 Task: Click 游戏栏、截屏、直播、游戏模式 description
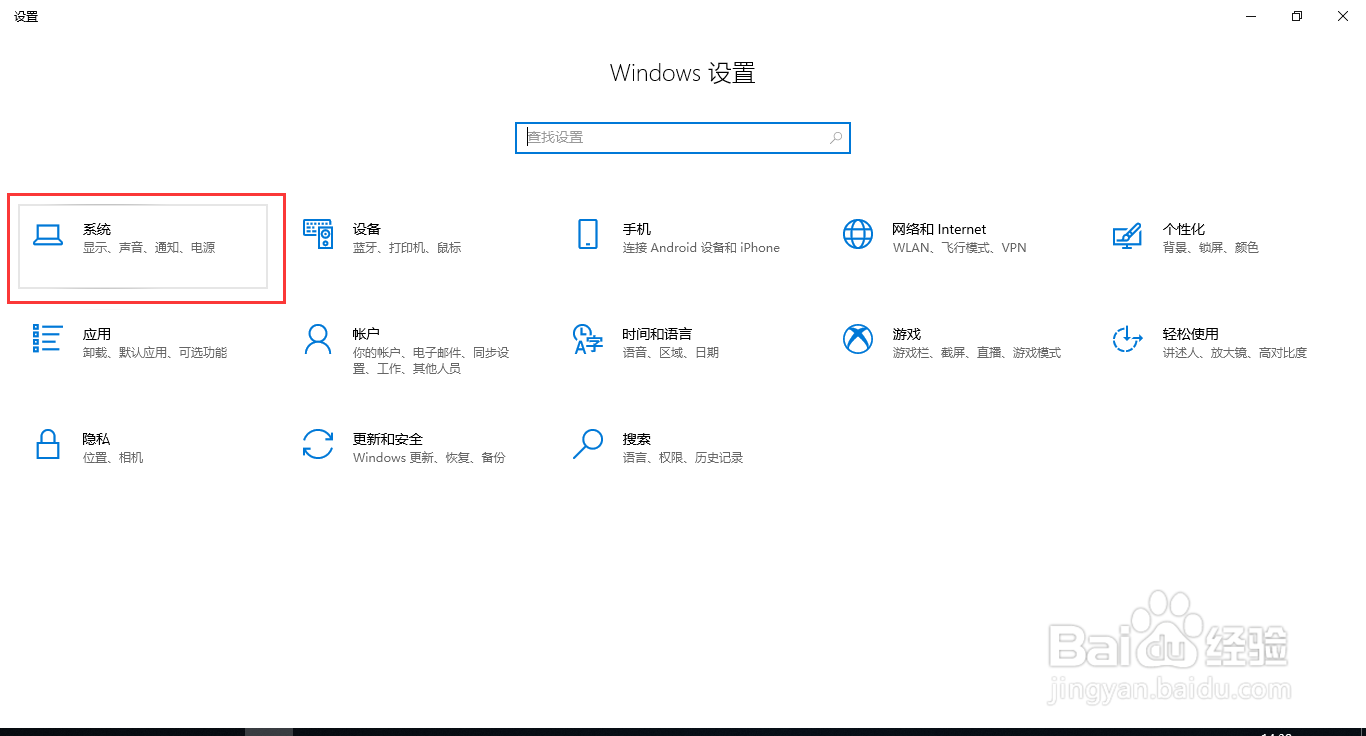click(977, 353)
